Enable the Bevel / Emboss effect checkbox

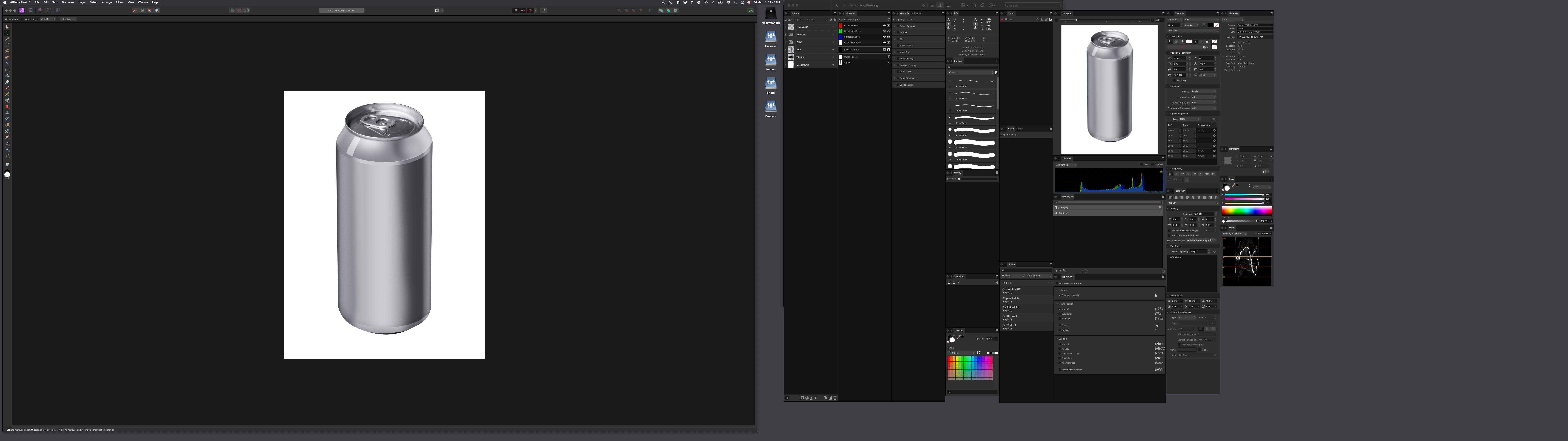coord(898,26)
